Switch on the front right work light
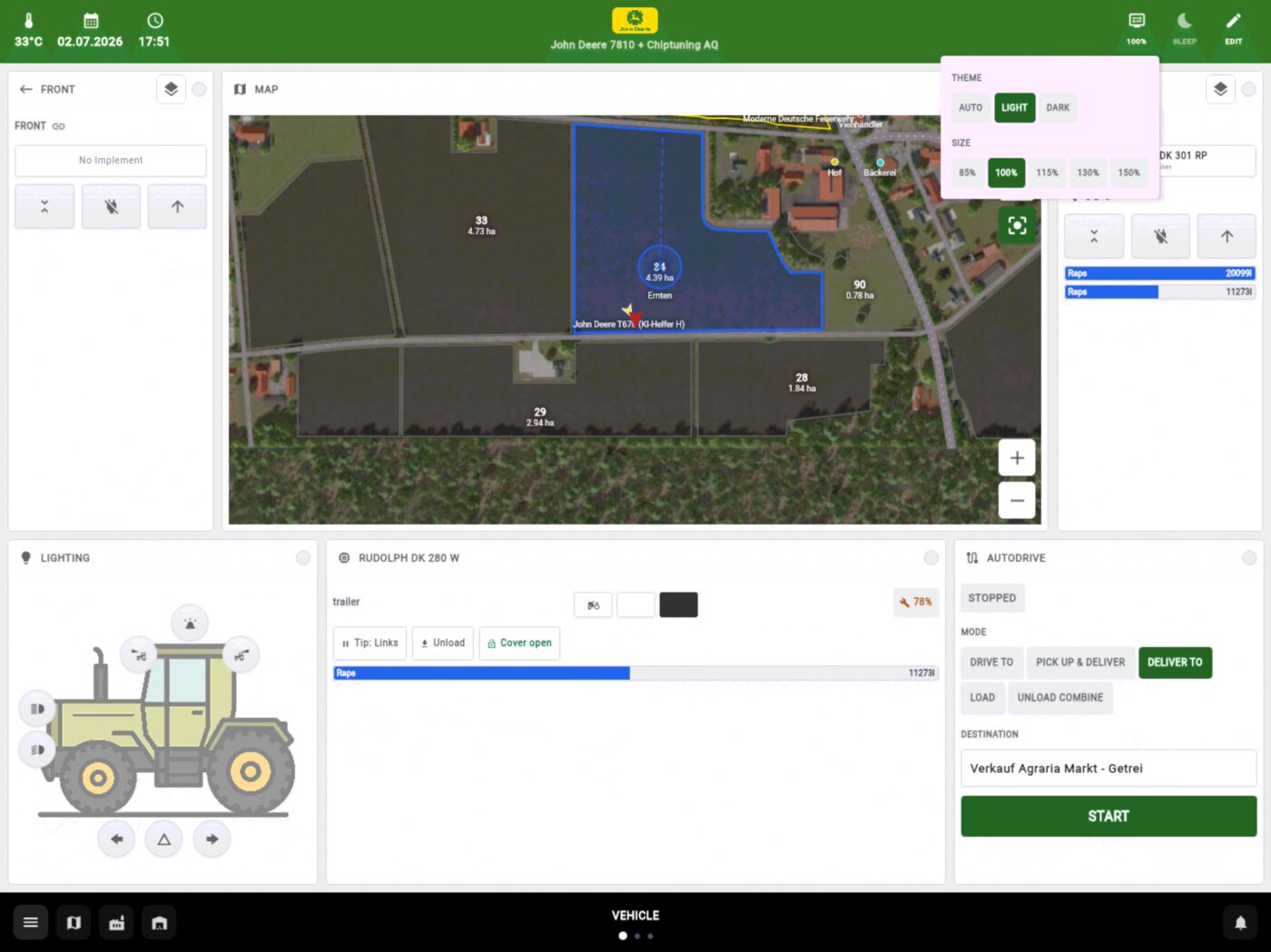This screenshot has width=1271, height=952. (241, 654)
